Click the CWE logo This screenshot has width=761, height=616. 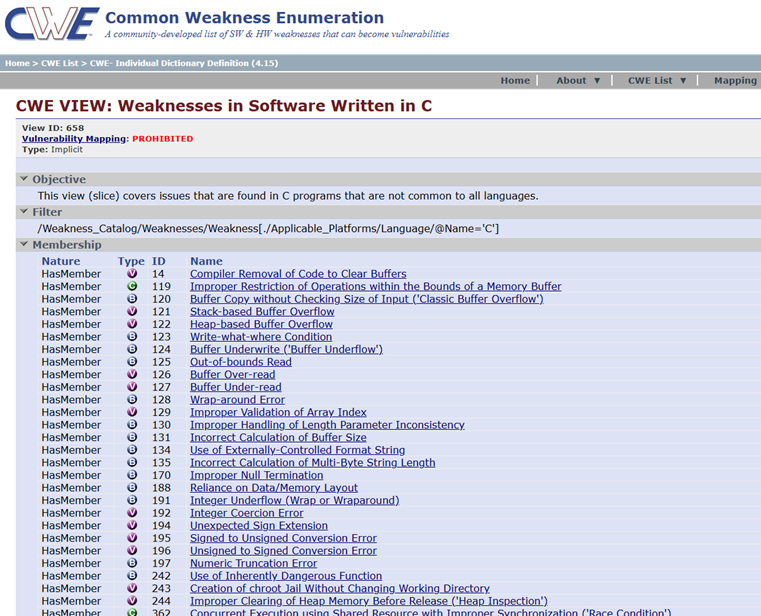tap(52, 23)
